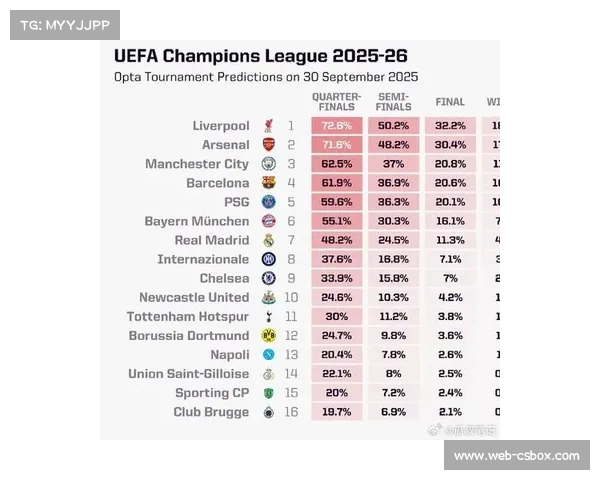
Task: Click the Club Brugge team name
Action: coord(211,412)
